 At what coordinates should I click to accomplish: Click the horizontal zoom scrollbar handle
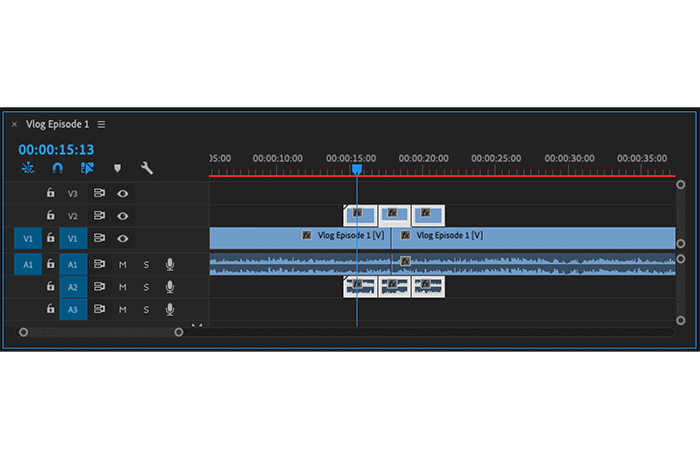point(101,332)
